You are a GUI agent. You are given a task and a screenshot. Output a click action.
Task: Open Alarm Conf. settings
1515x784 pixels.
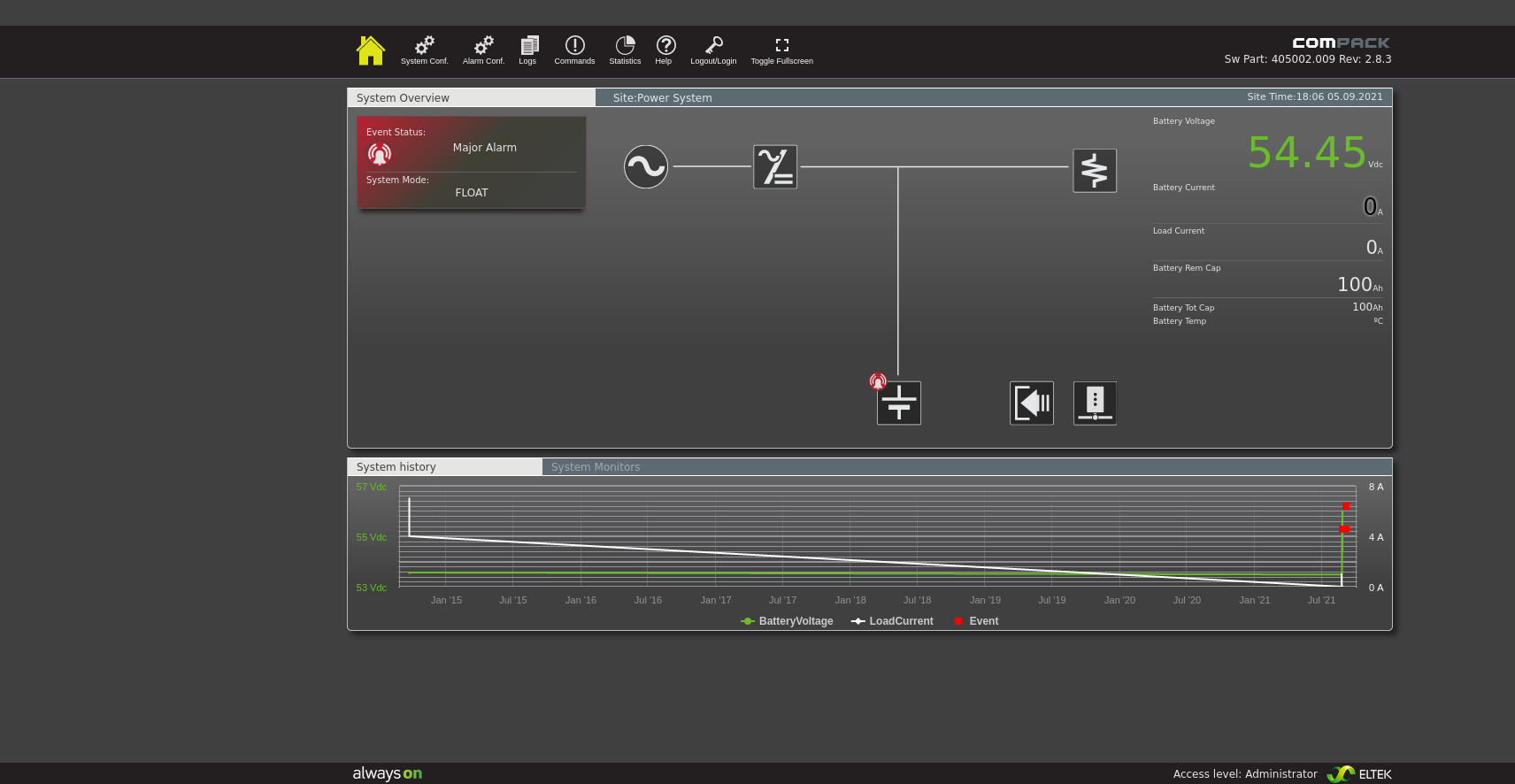pyautogui.click(x=483, y=50)
